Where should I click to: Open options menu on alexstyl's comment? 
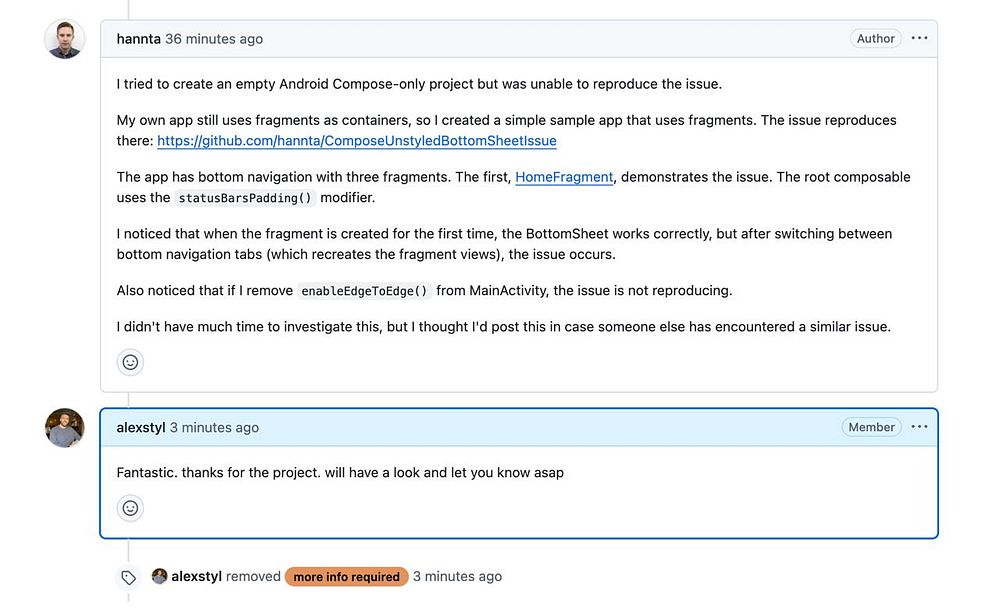pos(920,427)
